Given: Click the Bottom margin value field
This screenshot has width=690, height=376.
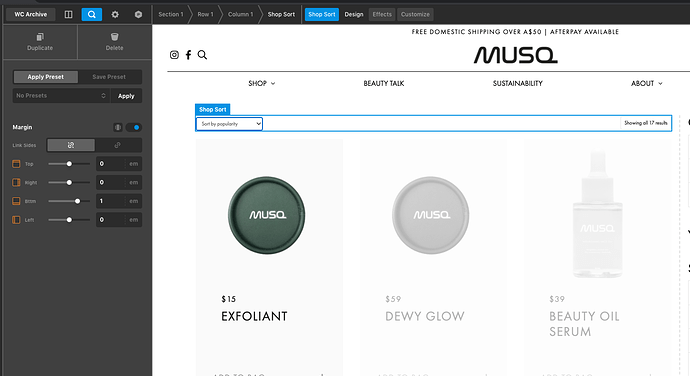Looking at the screenshot, I should tap(111, 201).
